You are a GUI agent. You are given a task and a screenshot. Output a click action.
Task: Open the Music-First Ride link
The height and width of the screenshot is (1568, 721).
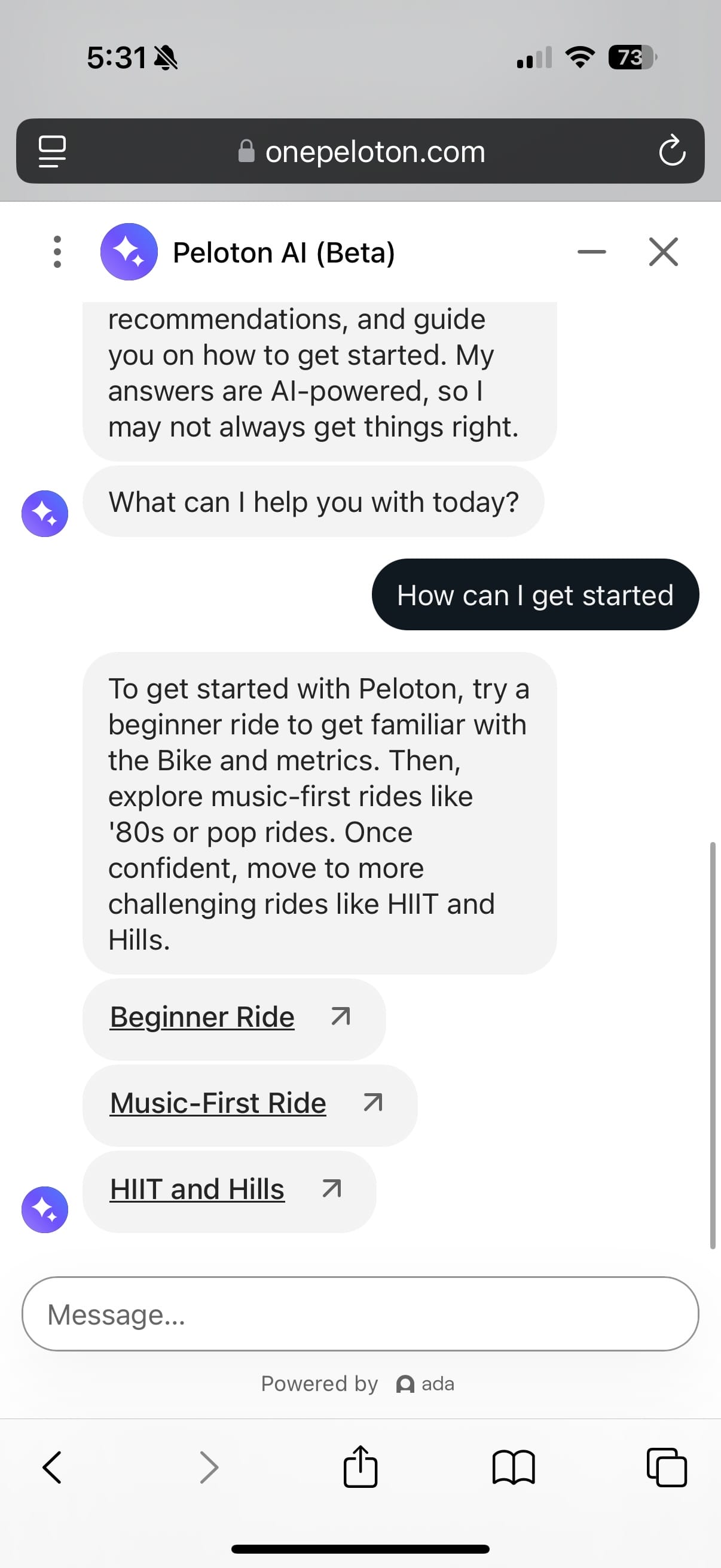[x=218, y=1103]
